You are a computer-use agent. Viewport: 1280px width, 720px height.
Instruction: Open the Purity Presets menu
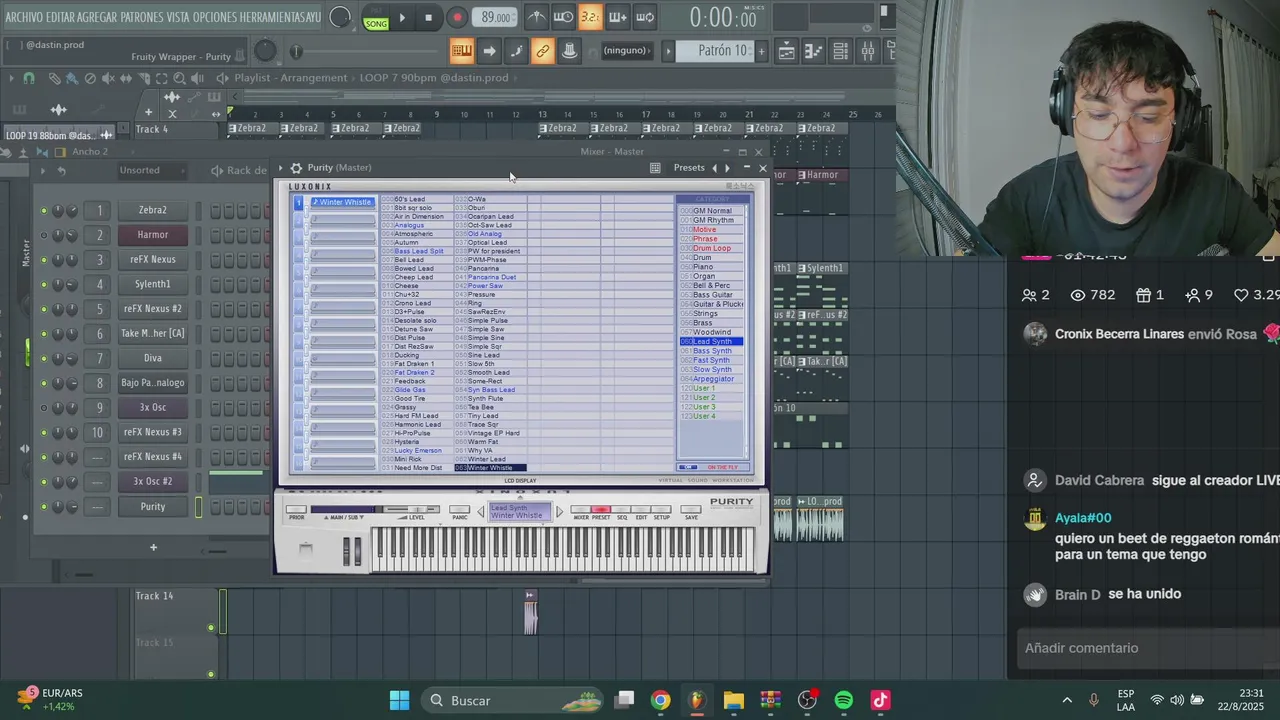click(x=689, y=168)
